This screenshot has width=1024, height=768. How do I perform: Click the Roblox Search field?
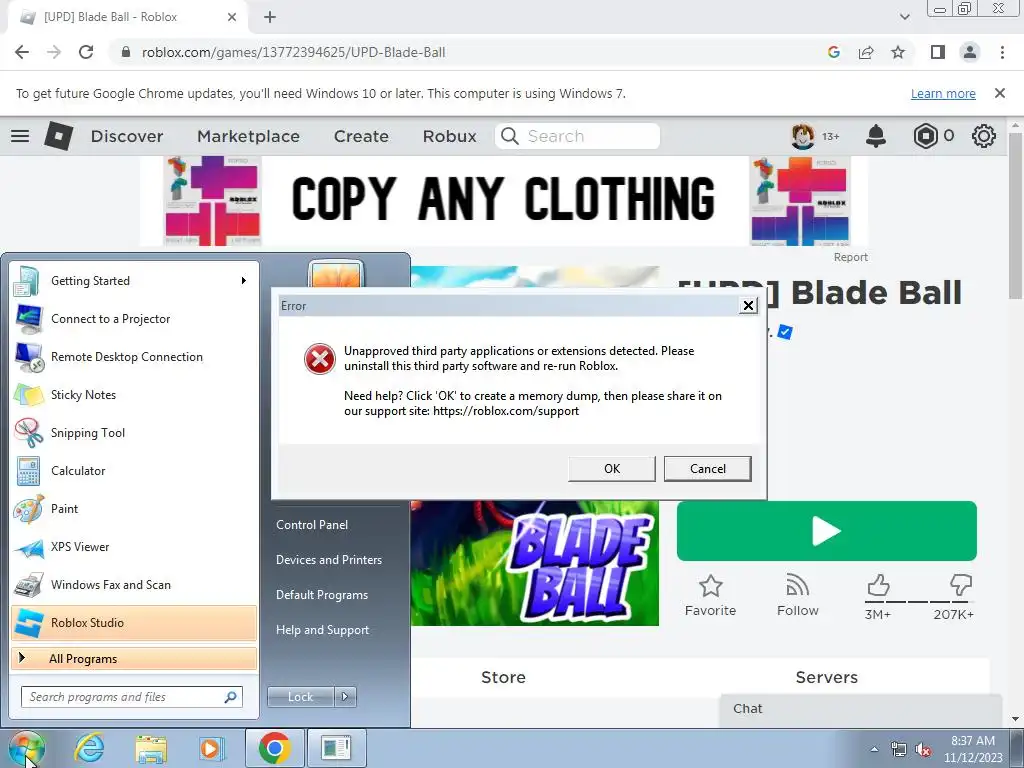tap(577, 136)
